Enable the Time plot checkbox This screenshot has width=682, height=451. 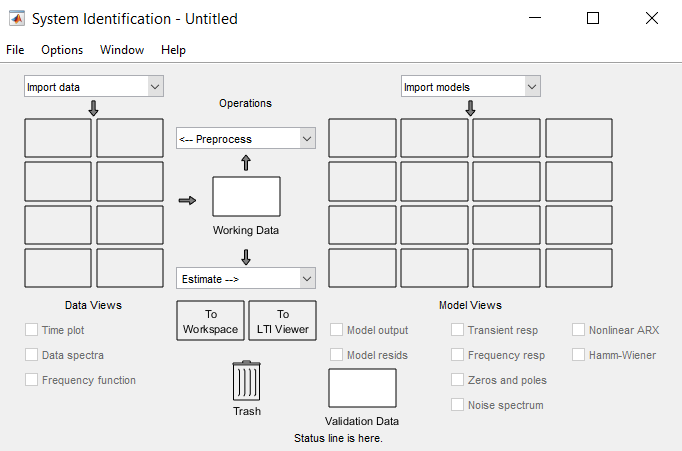pos(31,330)
